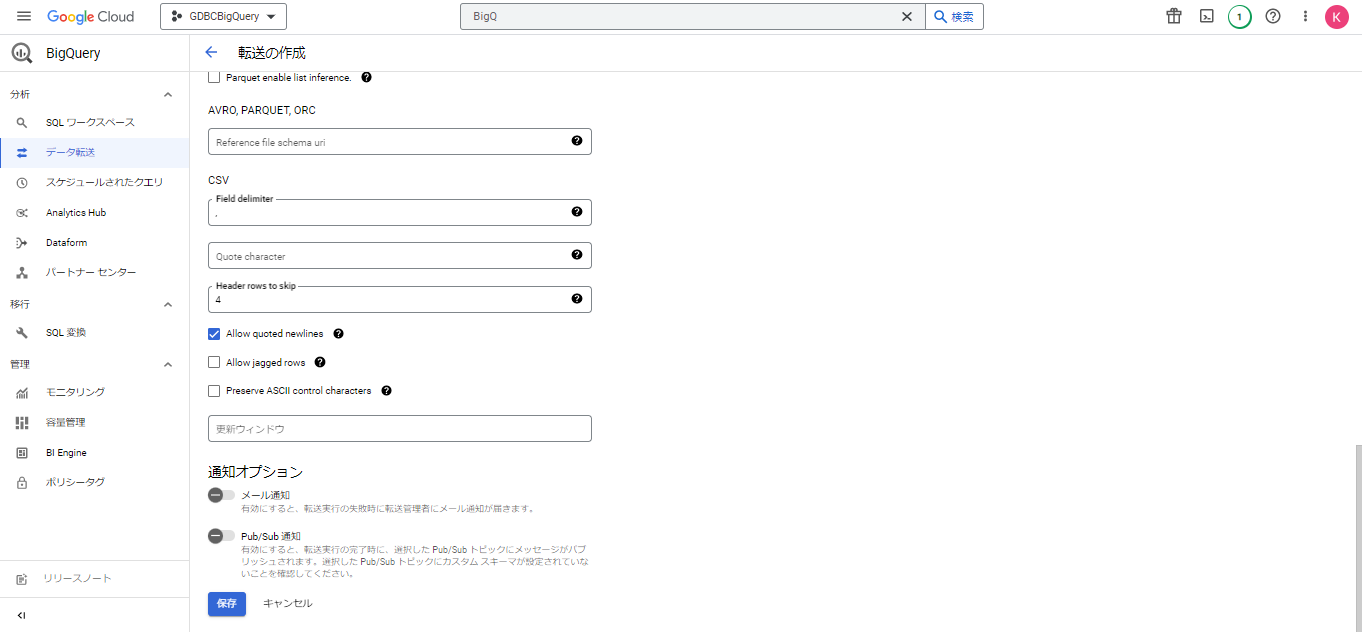Uncheck Allow quoted newlines checkbox

click(x=214, y=334)
